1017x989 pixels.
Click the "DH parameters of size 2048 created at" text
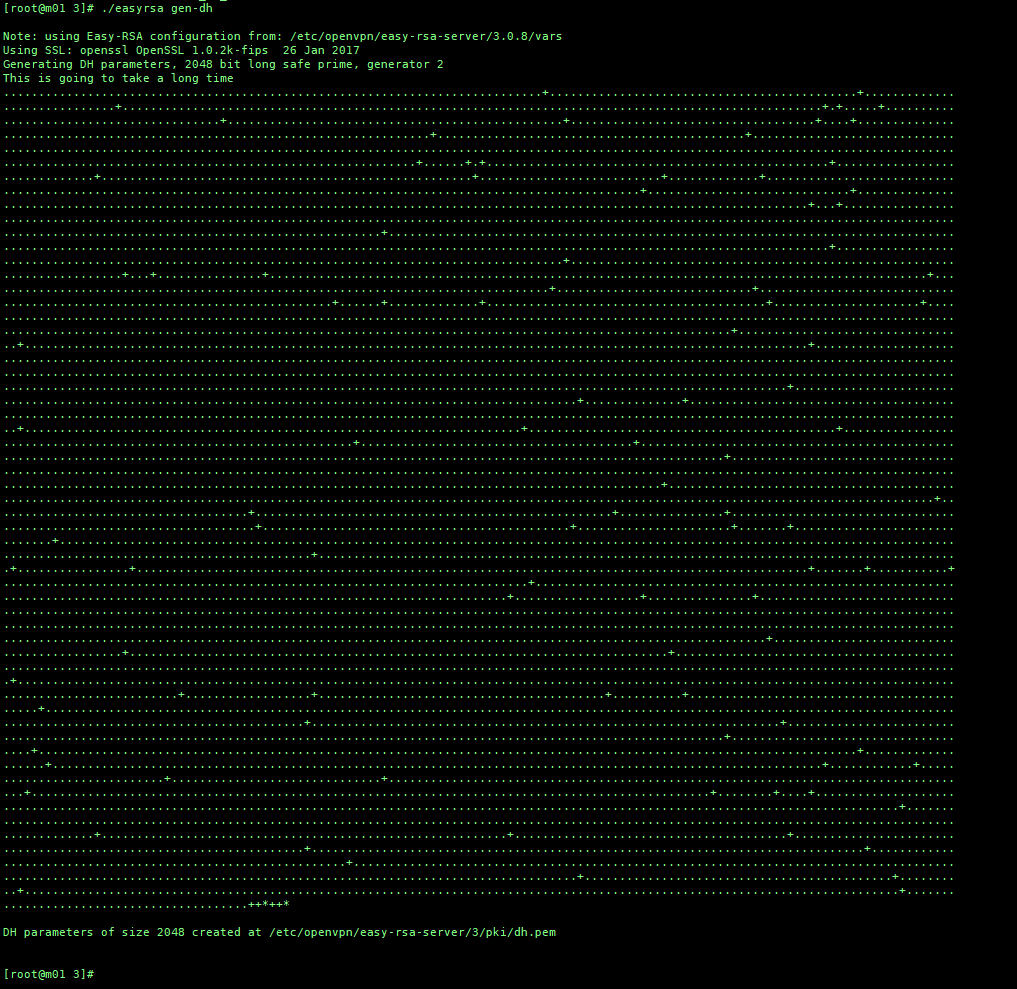(132, 932)
